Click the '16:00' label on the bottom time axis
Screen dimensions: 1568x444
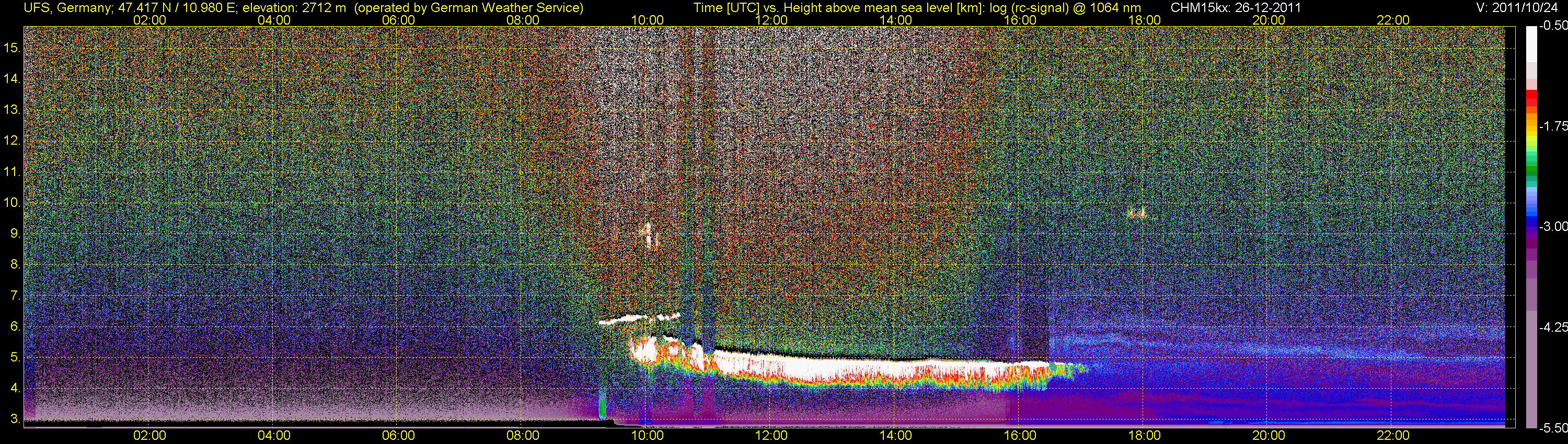[x=1020, y=436]
